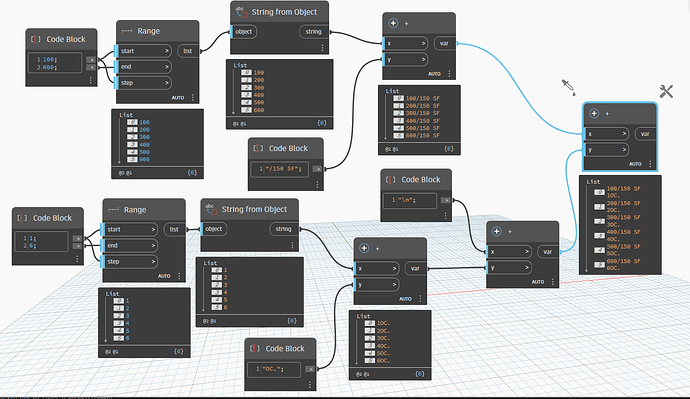690x399 pixels.
Task: Click the bracket icon of the "0C." Code Block
Action: [255, 348]
